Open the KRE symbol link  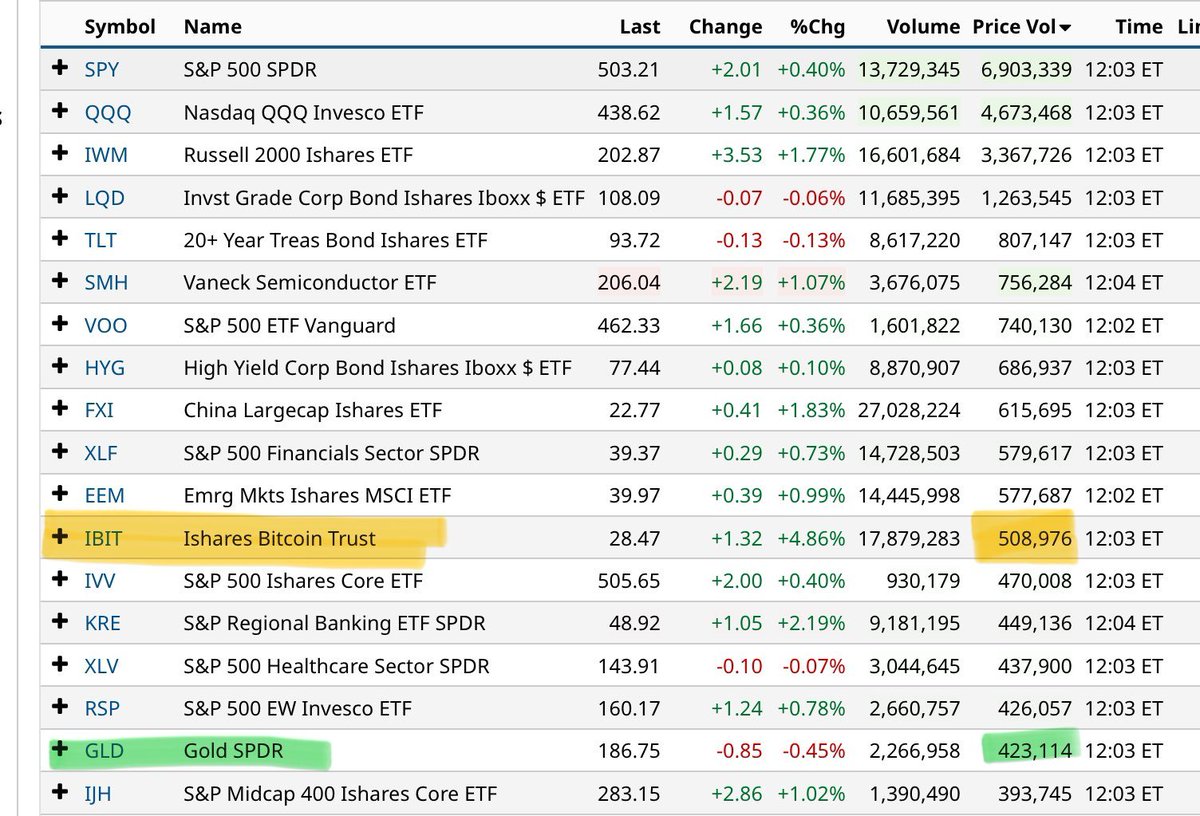tap(102, 624)
